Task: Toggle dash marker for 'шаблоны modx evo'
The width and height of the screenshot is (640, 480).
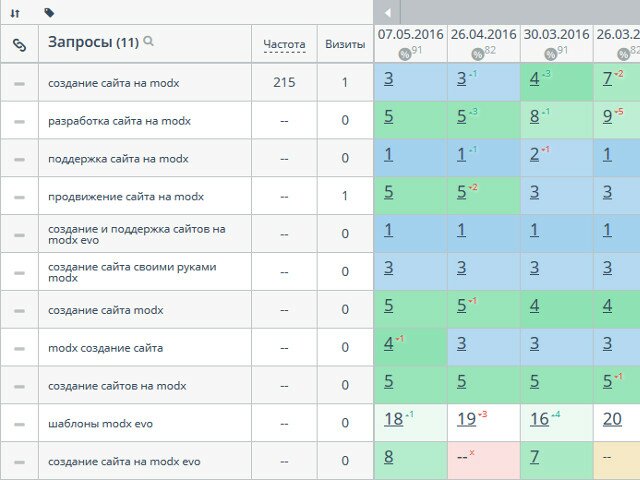Action: tap(19, 423)
